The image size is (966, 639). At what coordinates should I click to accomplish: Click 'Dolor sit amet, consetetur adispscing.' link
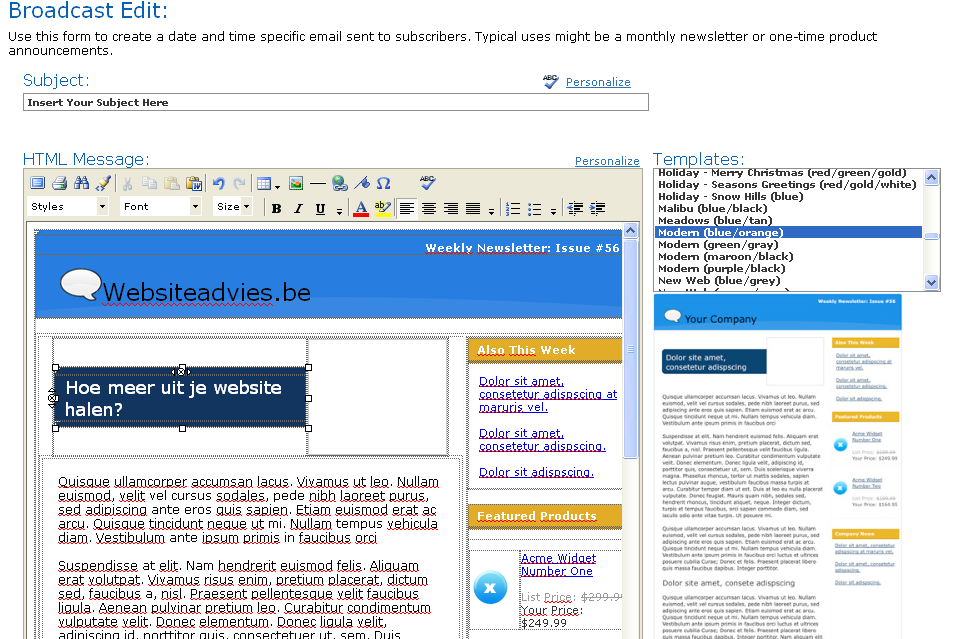542,439
